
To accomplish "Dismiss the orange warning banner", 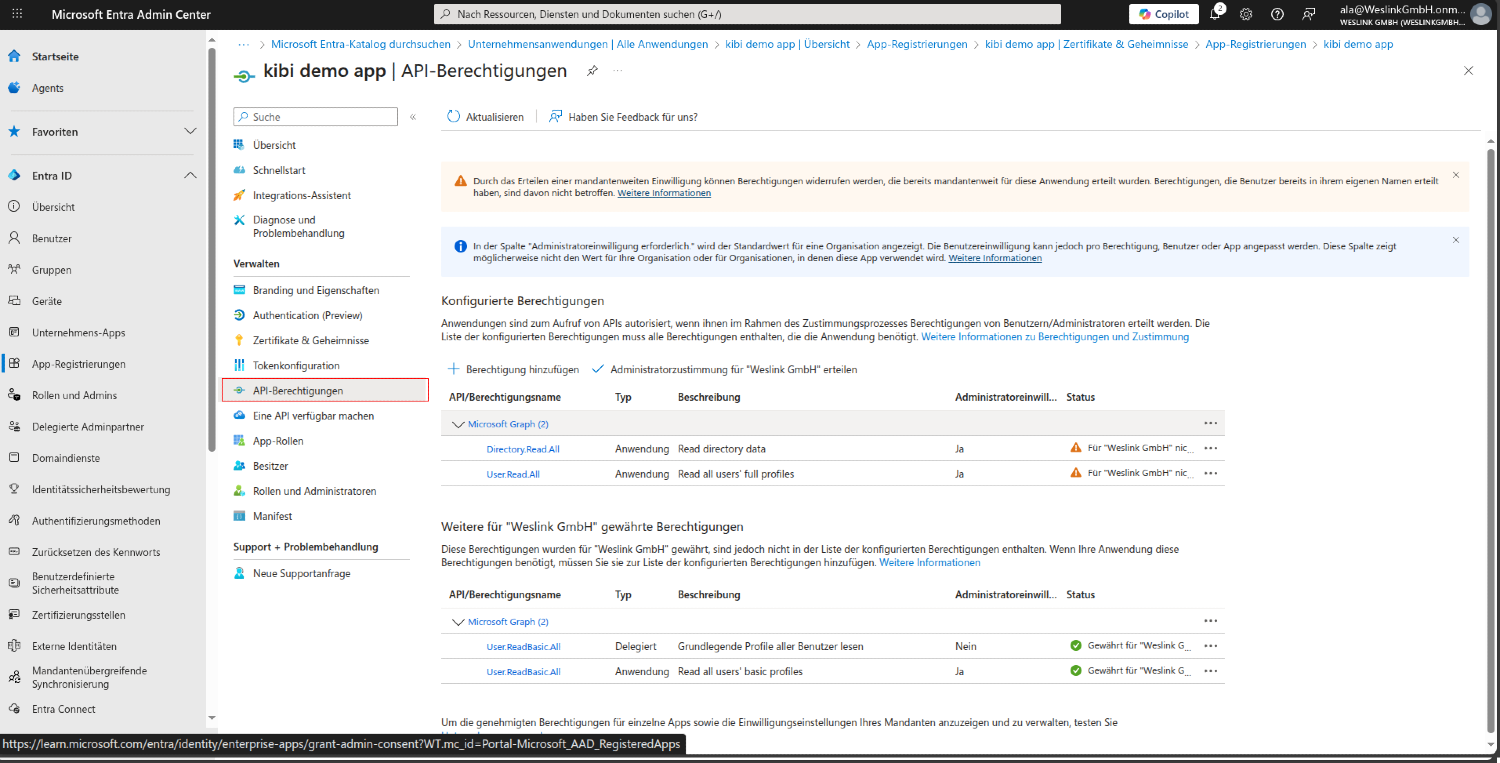I will tap(1455, 175).
